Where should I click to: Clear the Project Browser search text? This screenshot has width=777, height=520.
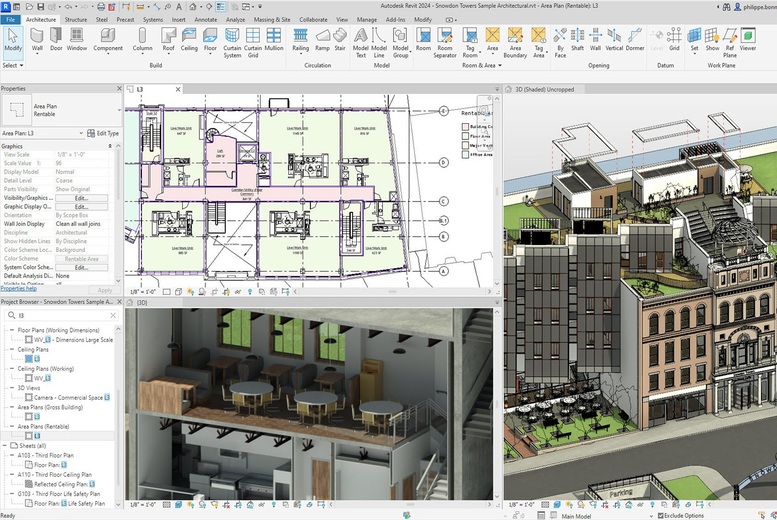coord(113,315)
